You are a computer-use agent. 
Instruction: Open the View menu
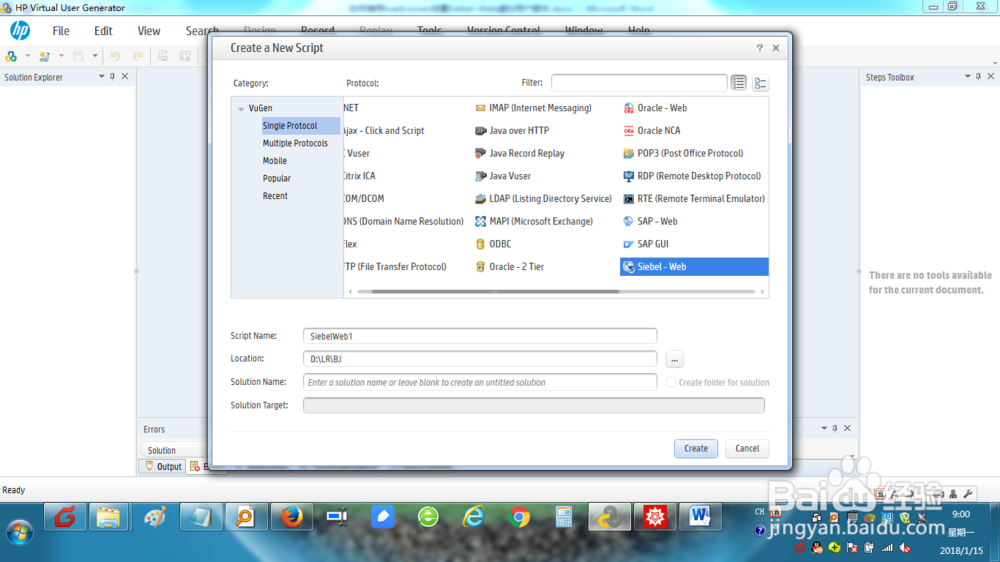149,31
